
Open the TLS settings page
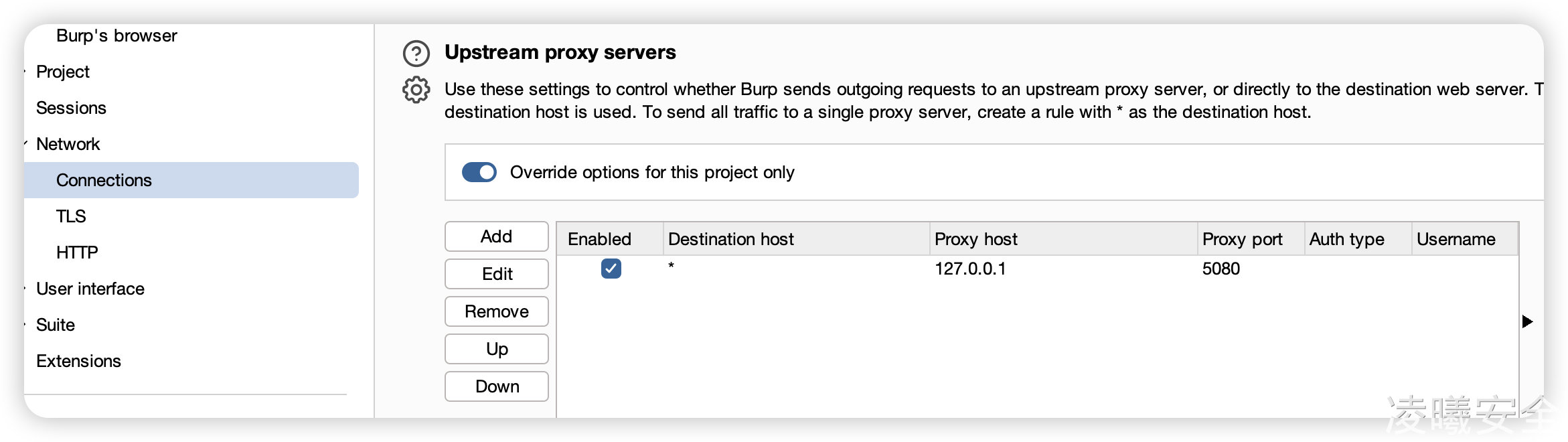[71, 216]
